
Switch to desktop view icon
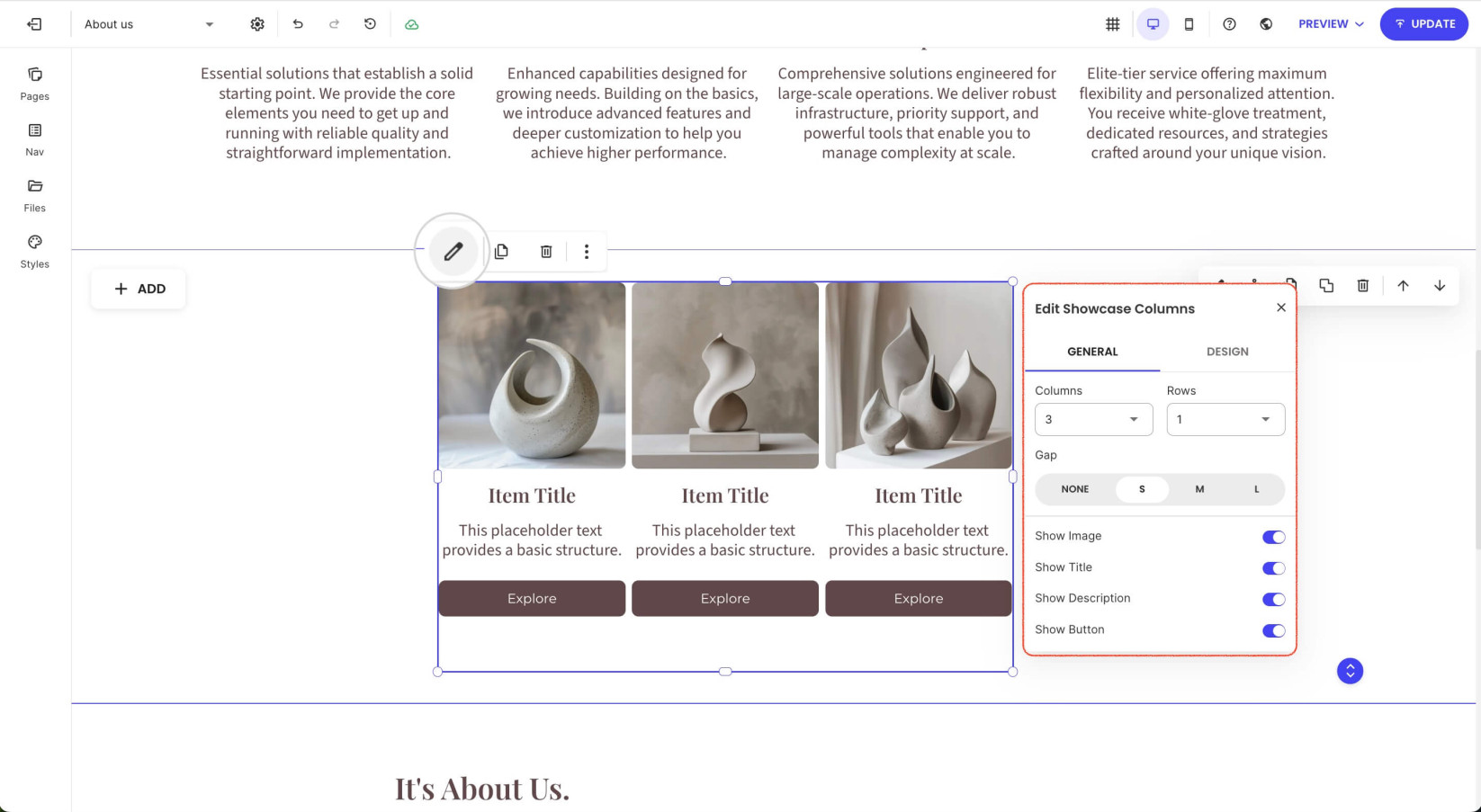point(1153,24)
